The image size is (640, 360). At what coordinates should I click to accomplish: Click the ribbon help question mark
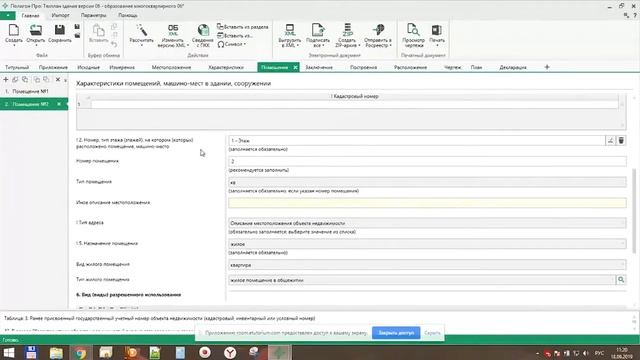pos(635,16)
